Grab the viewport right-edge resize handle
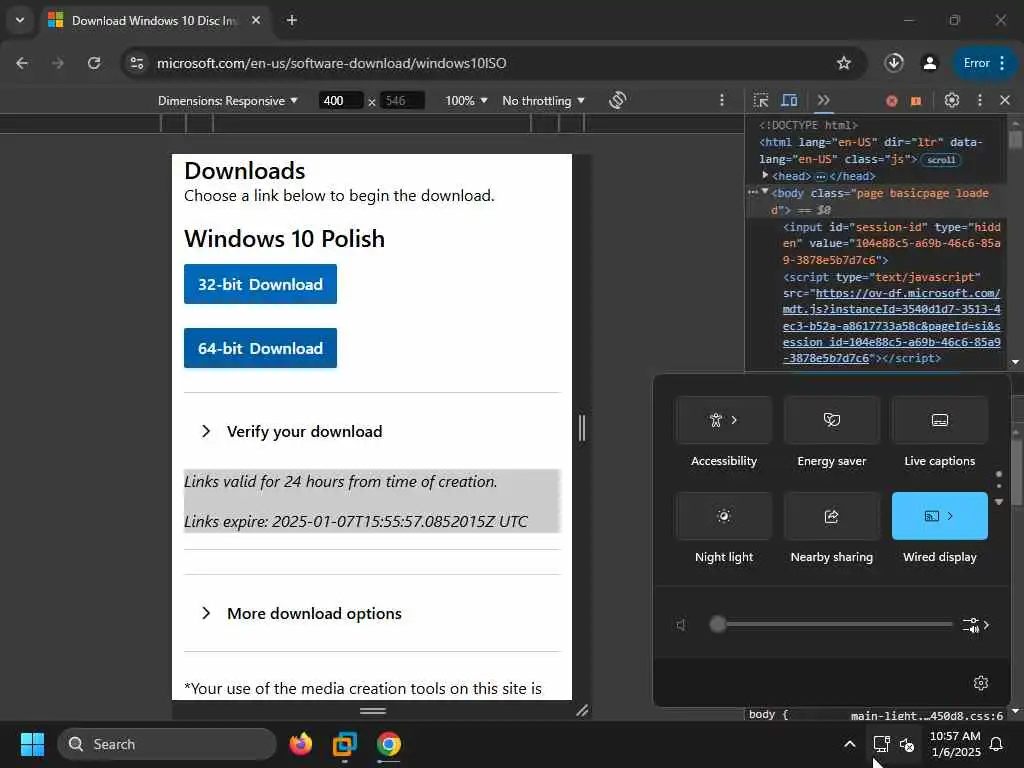Image resolution: width=1024 pixels, height=768 pixels. [581, 428]
